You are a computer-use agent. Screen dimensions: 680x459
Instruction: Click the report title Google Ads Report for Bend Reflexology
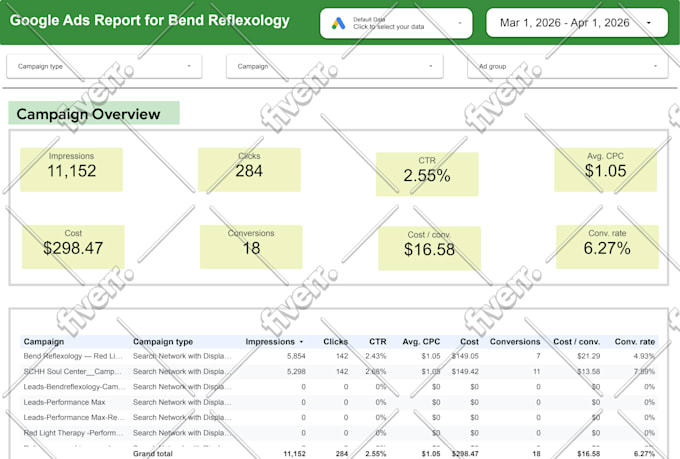pyautogui.click(x=150, y=20)
